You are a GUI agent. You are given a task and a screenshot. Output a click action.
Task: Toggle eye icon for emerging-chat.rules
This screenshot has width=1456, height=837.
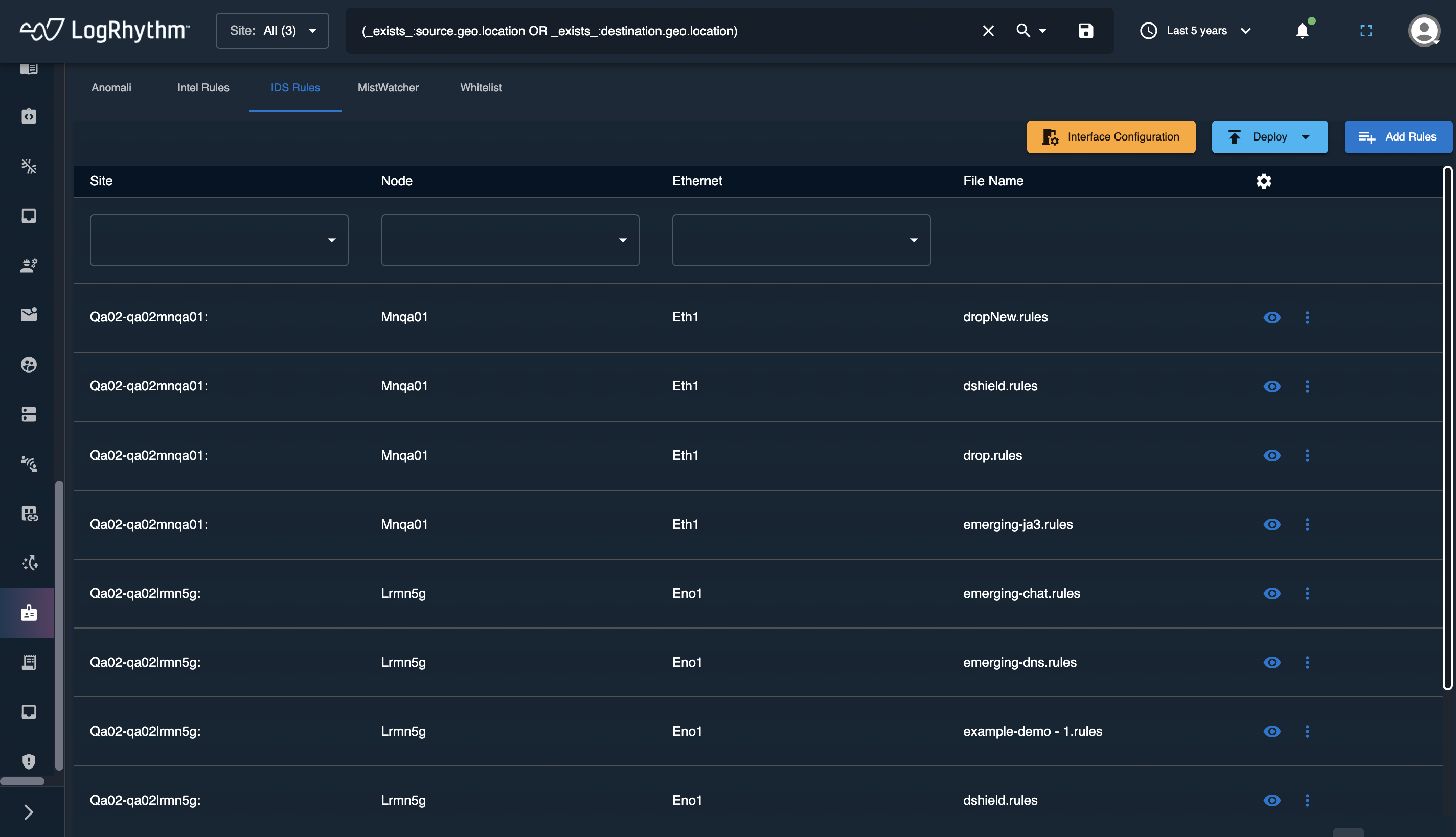coord(1271,593)
